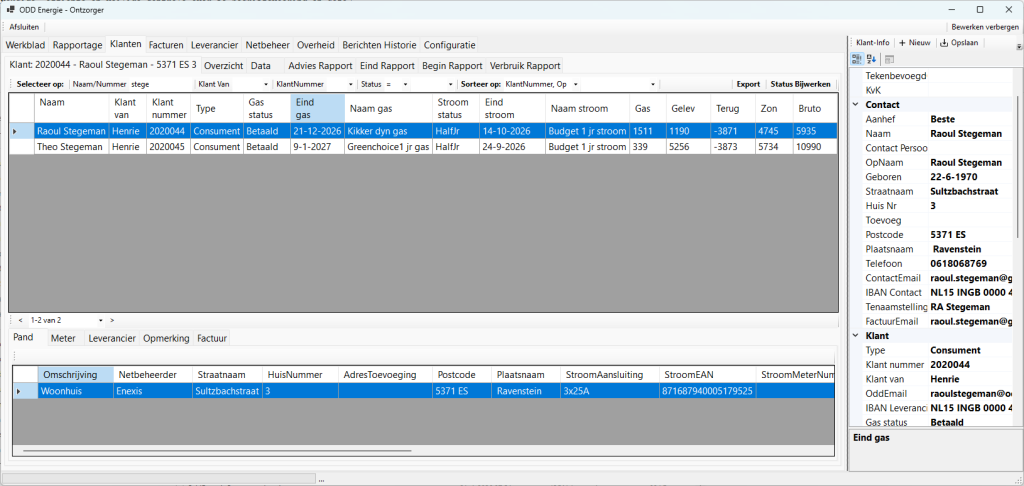Open the Property Pages icon

[889, 59]
